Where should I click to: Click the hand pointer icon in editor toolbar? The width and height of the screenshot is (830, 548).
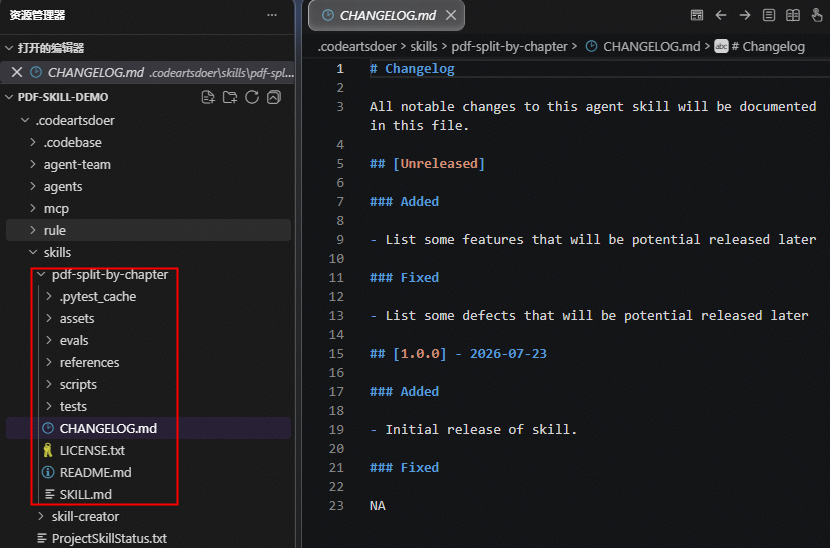coord(817,15)
